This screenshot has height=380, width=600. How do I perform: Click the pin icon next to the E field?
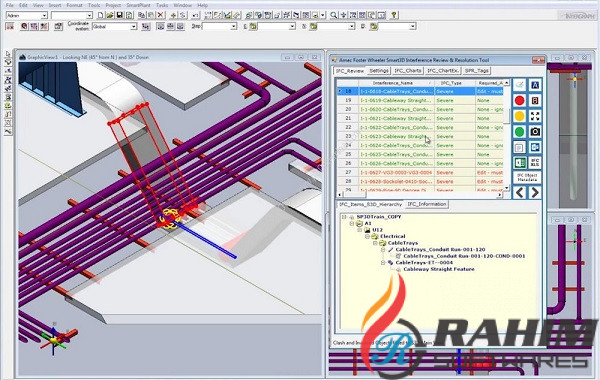(253, 26)
